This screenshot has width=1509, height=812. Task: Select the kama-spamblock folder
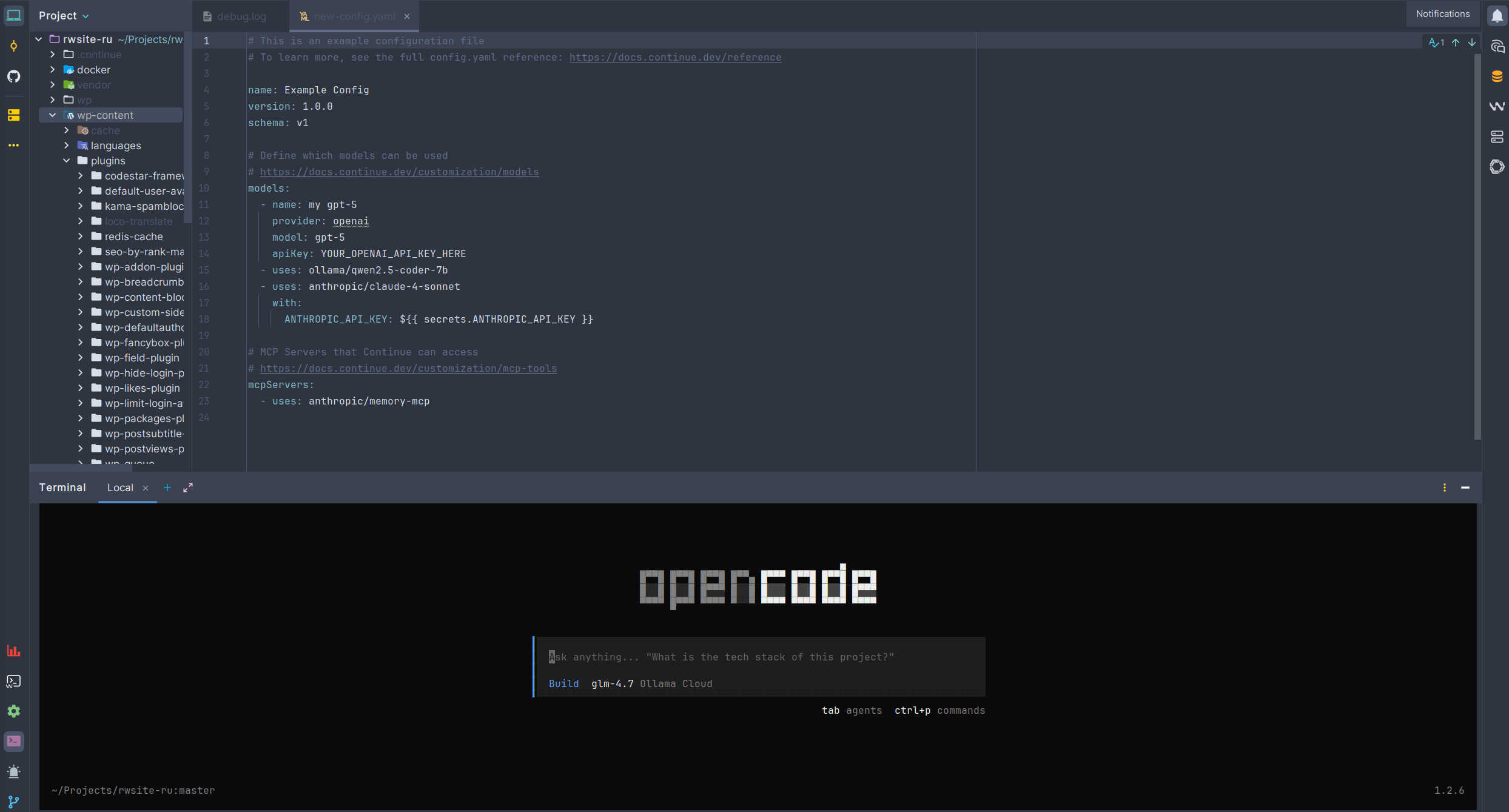(144, 206)
